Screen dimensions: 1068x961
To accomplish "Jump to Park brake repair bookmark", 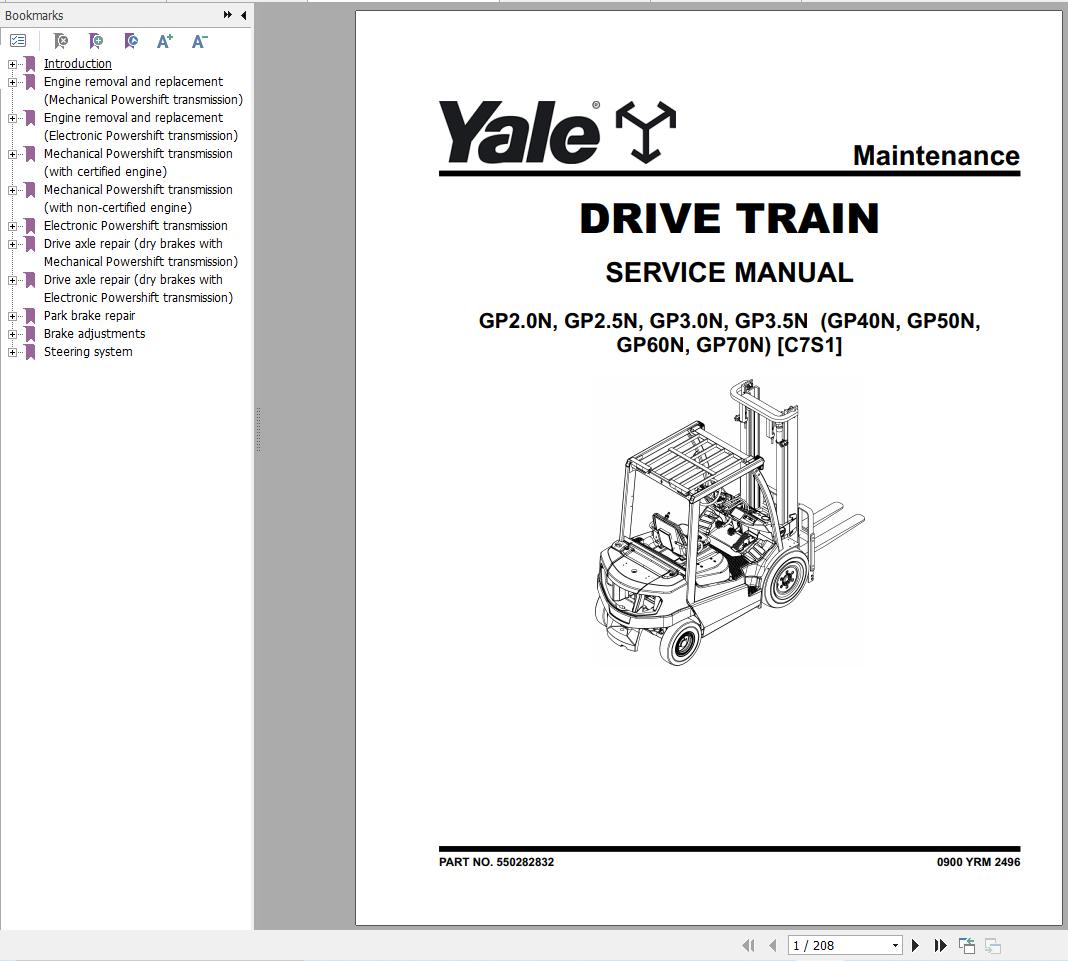I will click(x=89, y=315).
